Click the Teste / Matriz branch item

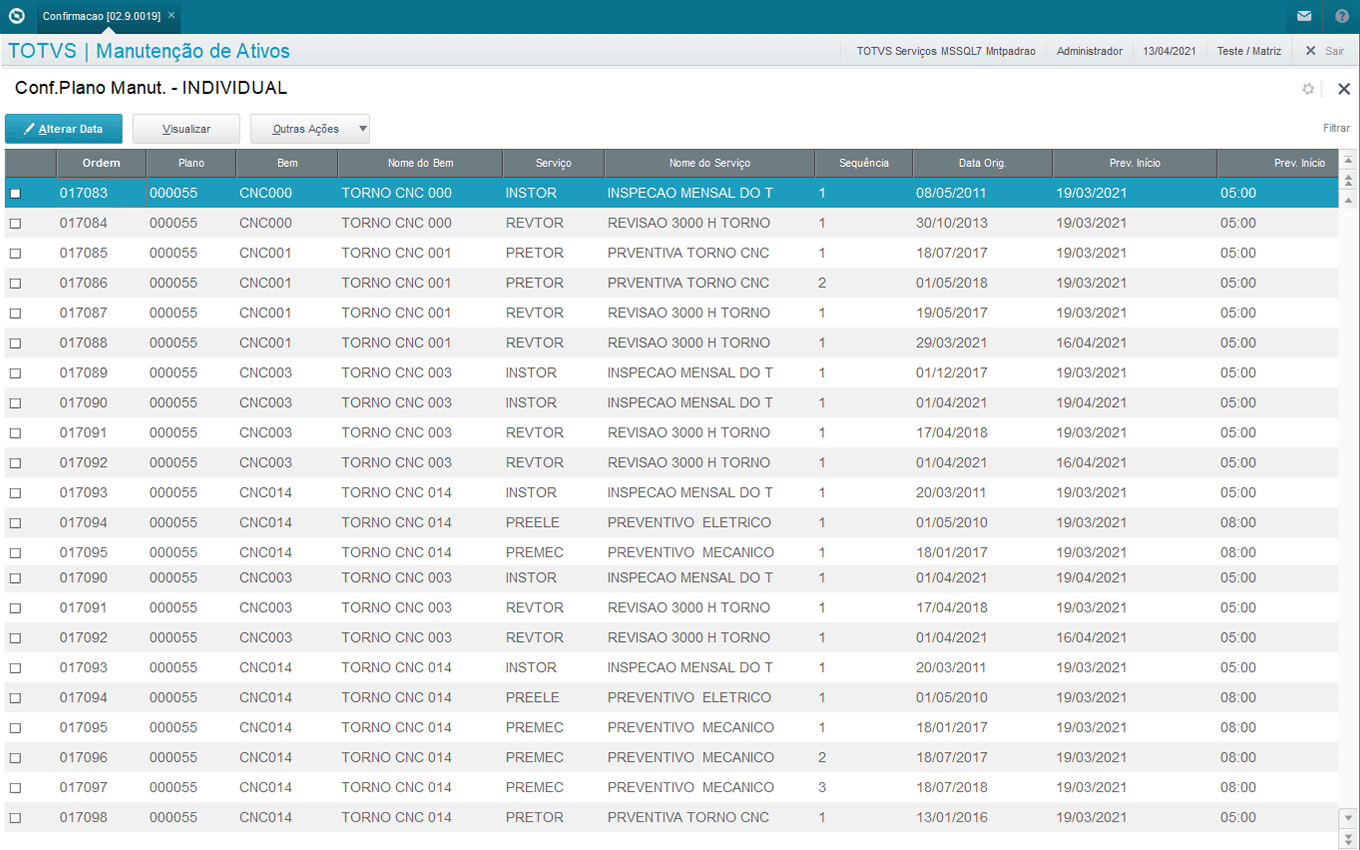(1248, 51)
